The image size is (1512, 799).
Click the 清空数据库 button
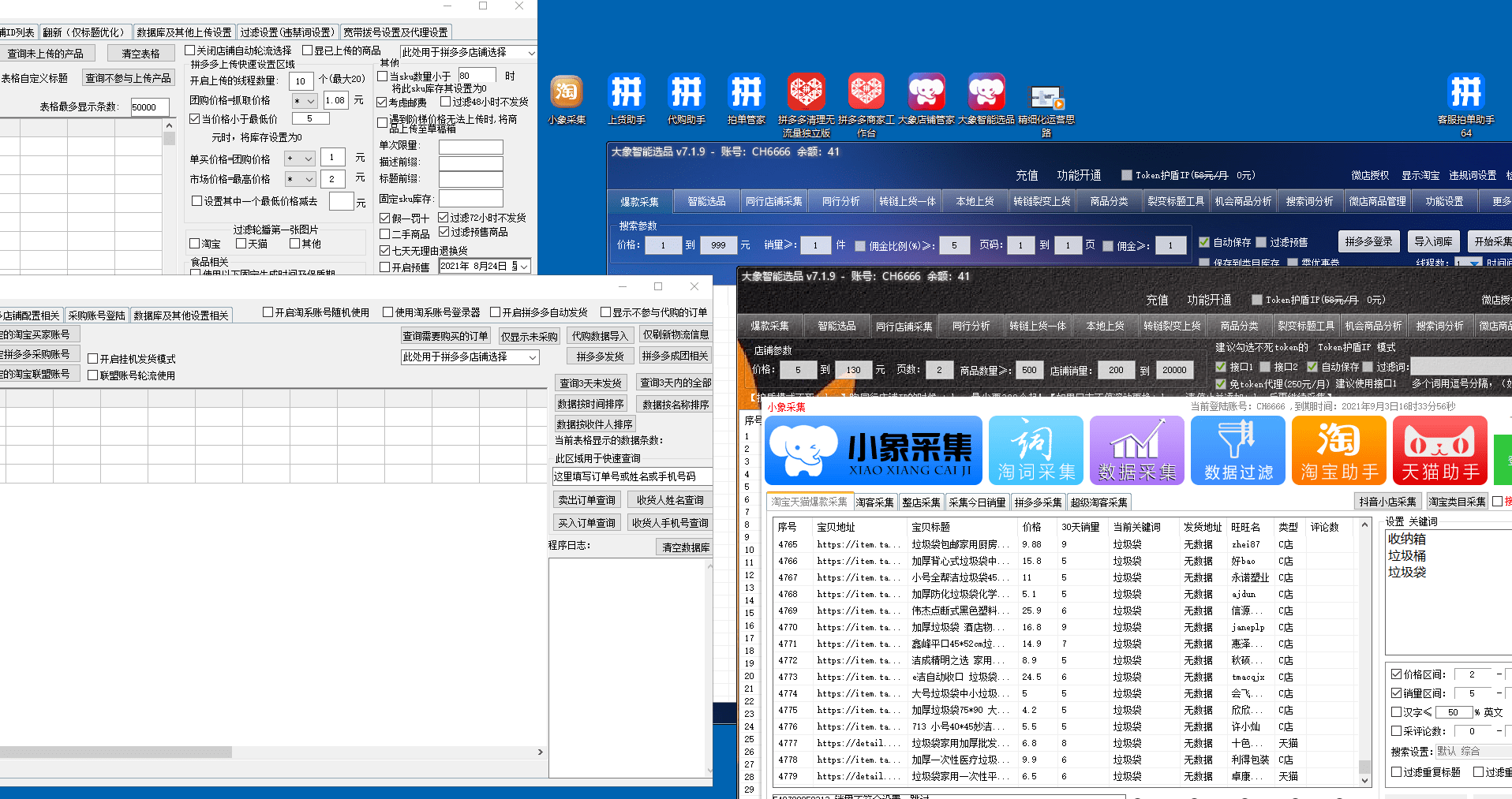[686, 547]
